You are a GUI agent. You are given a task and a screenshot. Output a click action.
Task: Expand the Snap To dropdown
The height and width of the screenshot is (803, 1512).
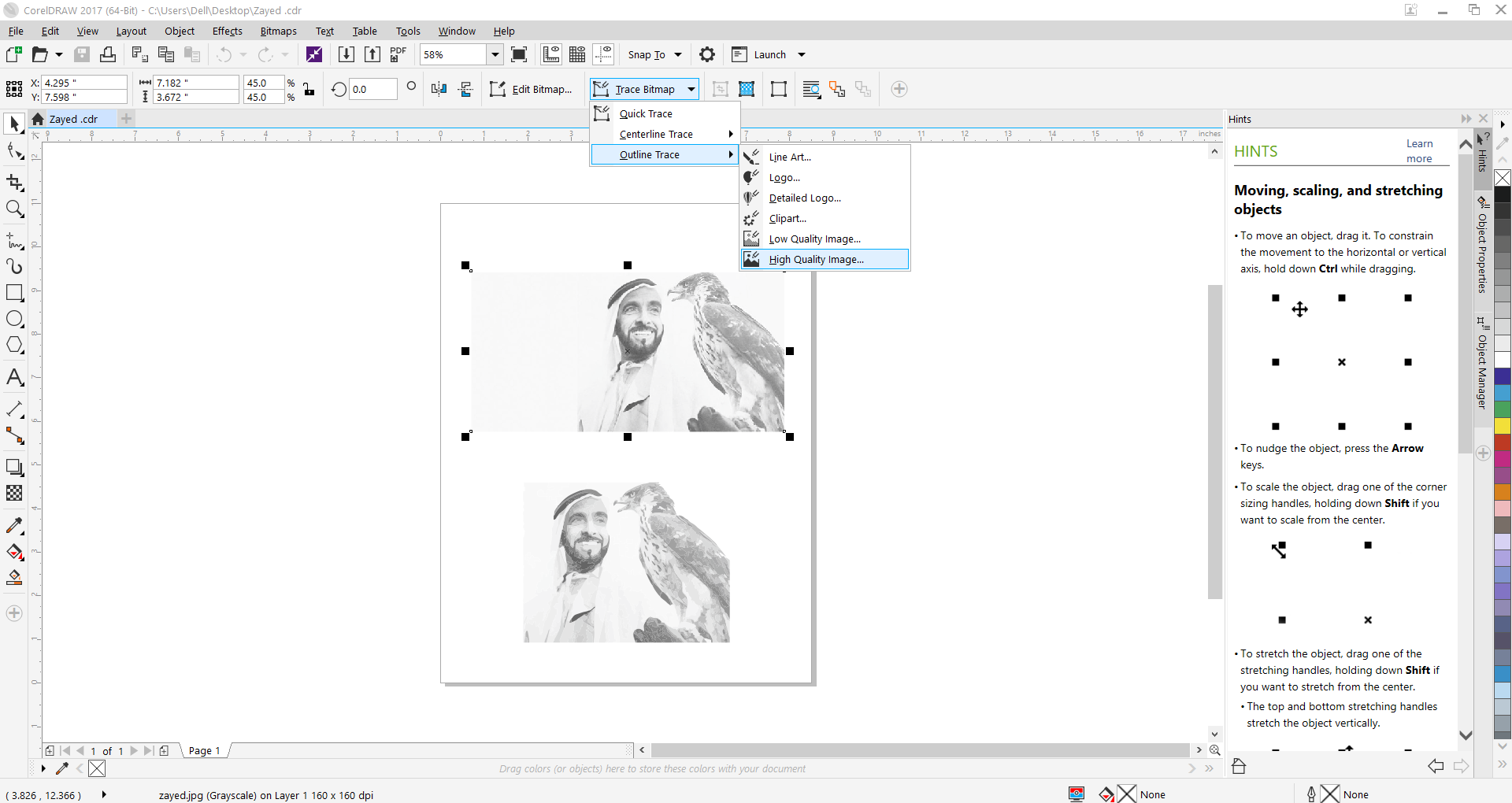pyautogui.click(x=677, y=54)
